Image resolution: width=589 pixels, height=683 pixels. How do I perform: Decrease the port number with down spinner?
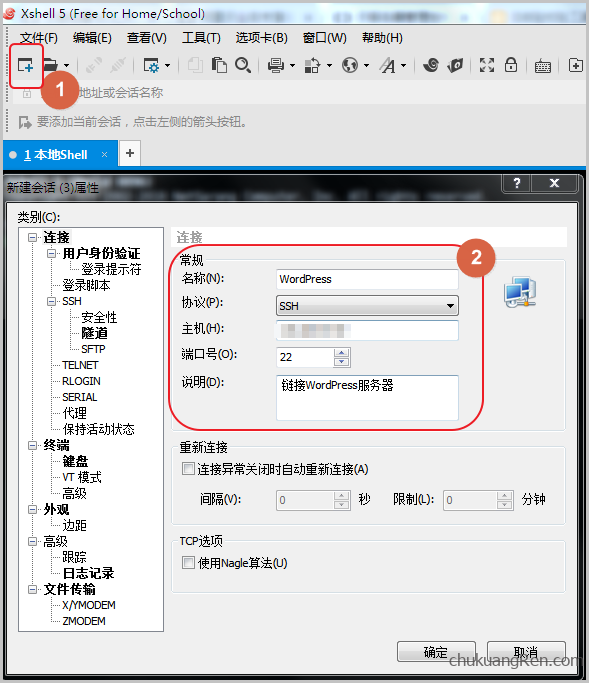(342, 362)
